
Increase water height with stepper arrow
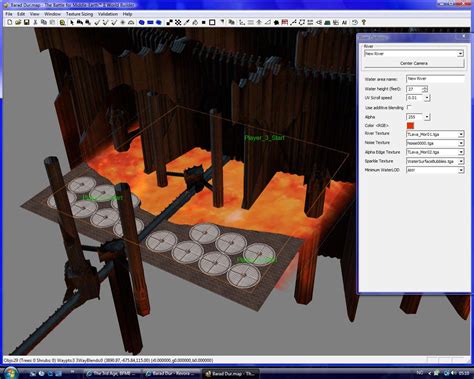[425, 87]
